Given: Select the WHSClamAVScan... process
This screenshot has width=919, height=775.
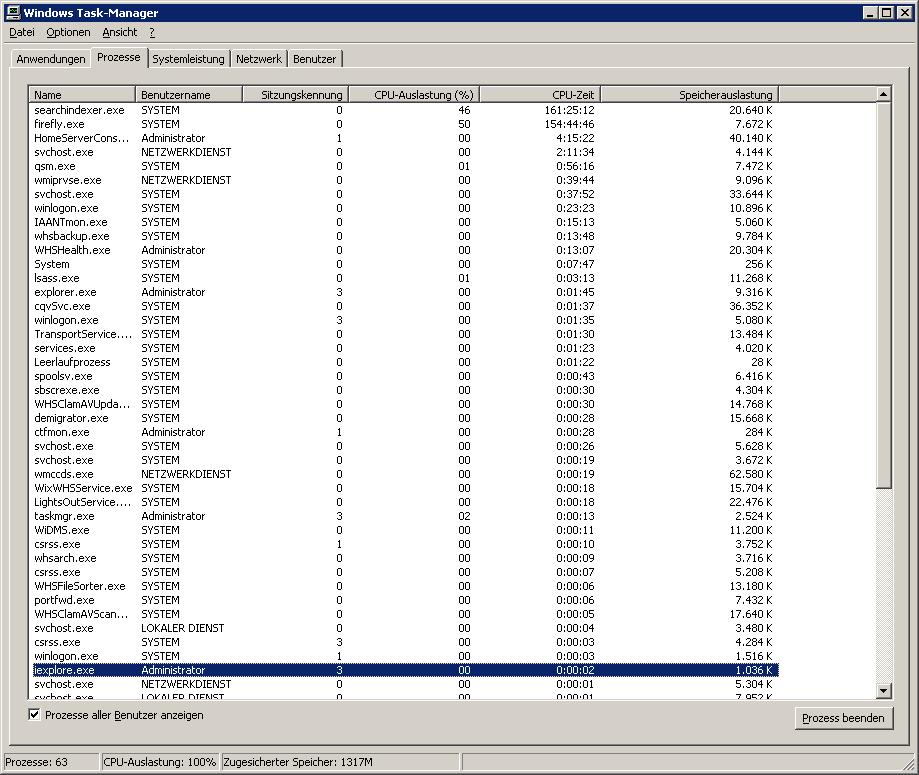Looking at the screenshot, I should (x=406, y=614).
